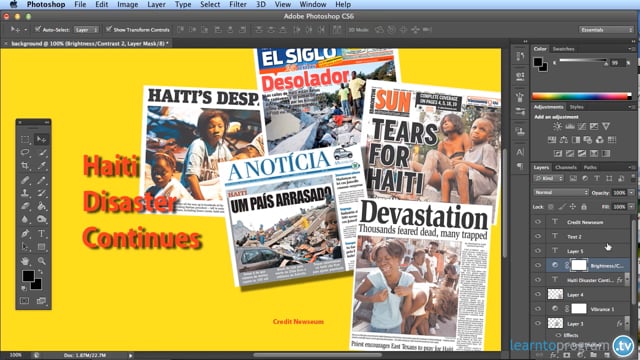The width and height of the screenshot is (640, 360).
Task: Collapse effects on Haiti Disaster Continues layer
Action: click(x=628, y=280)
